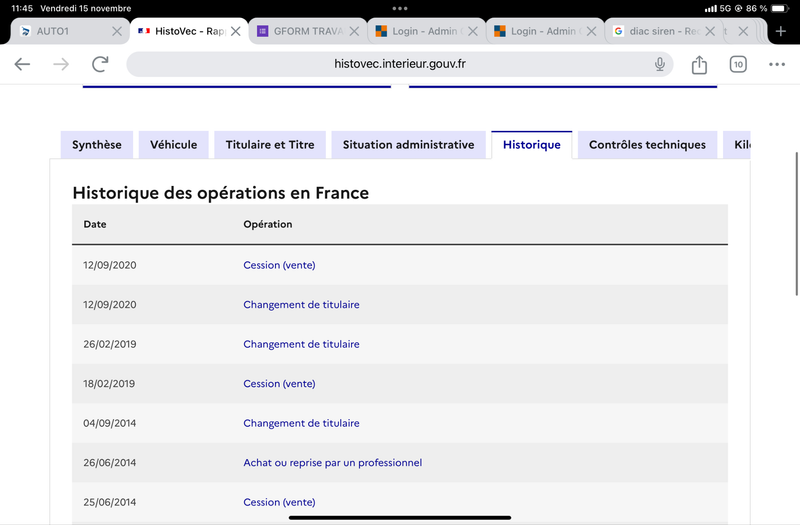Screen dimensions: 800x525
Task: Click Cession (vente) dated 25/06/2014
Action: point(279,503)
